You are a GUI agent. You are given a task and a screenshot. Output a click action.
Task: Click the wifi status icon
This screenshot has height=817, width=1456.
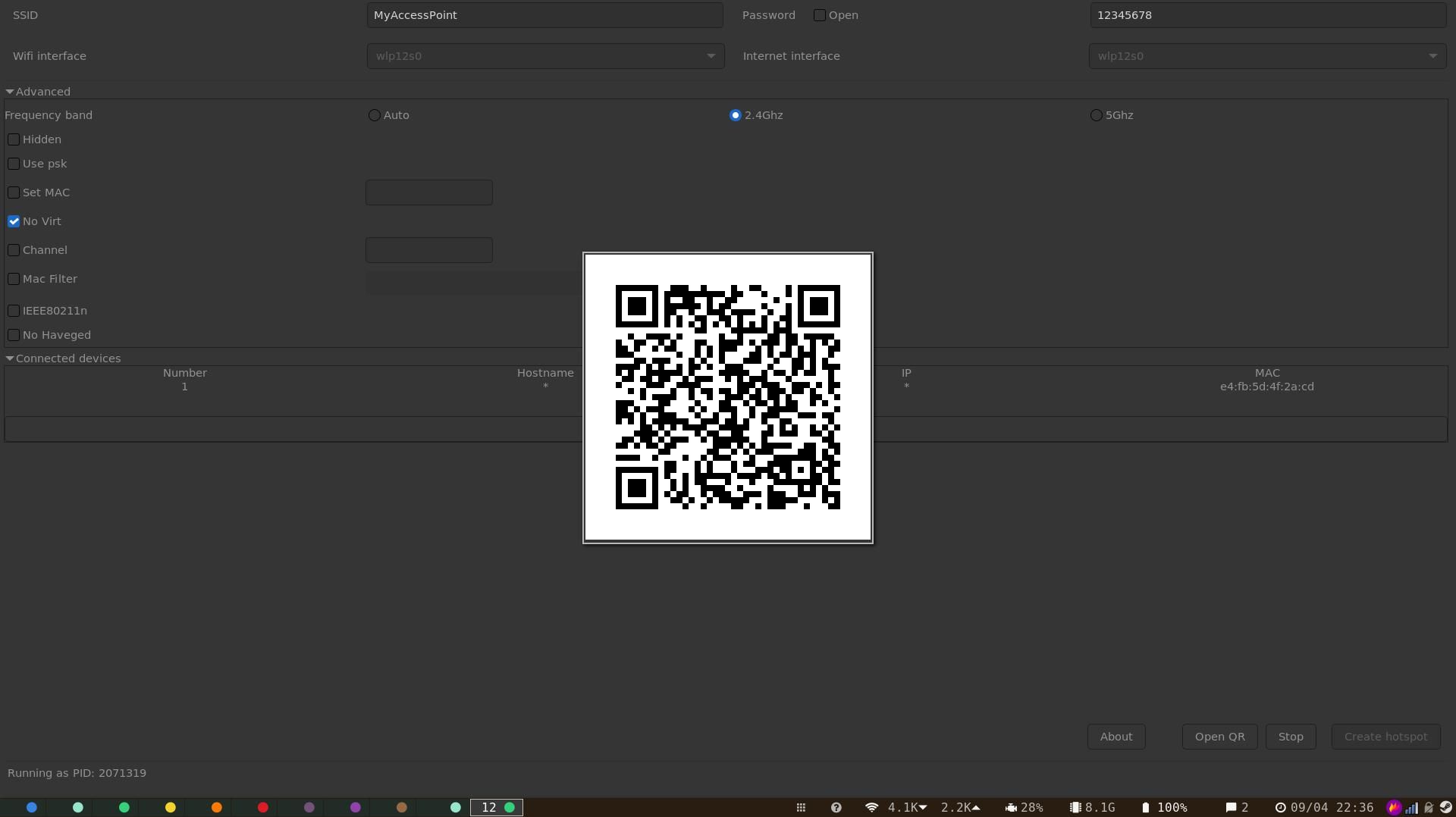871,807
